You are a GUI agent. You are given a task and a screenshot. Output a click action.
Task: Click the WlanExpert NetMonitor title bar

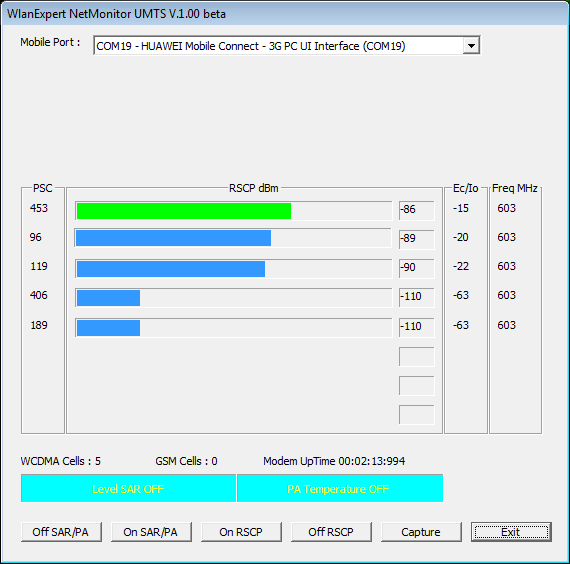tap(285, 14)
